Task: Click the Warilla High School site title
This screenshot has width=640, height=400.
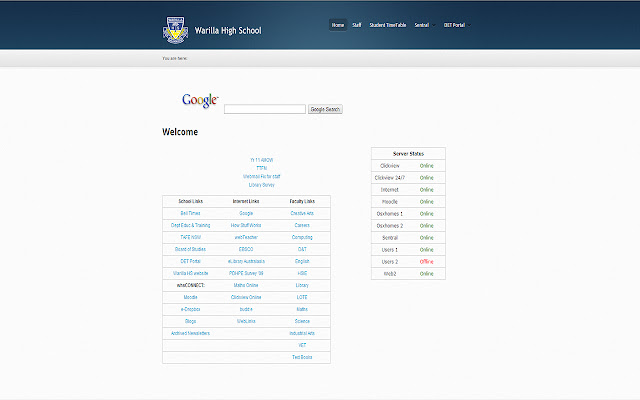Action: (228, 31)
